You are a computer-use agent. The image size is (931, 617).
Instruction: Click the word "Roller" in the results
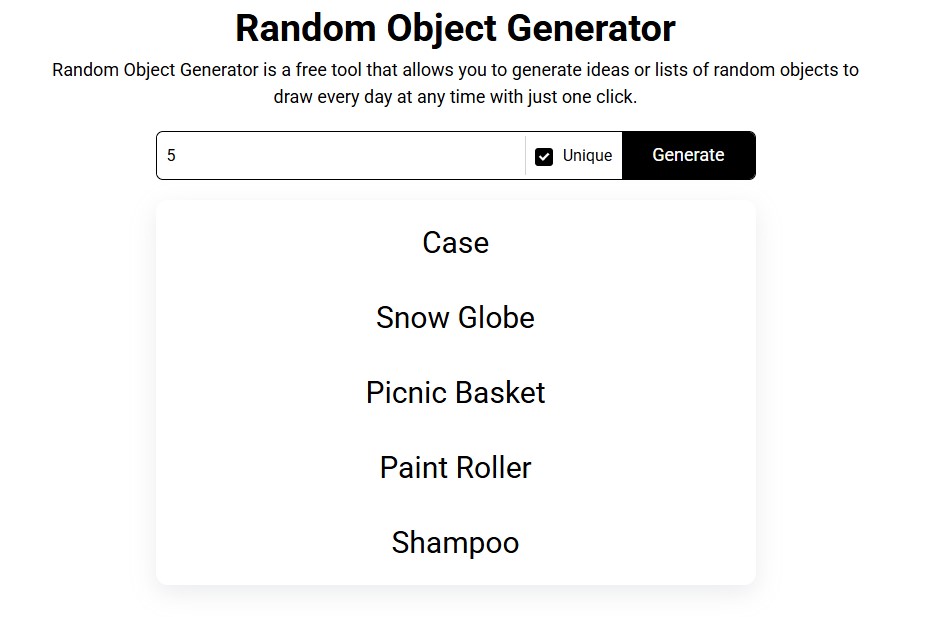pyautogui.click(x=494, y=468)
